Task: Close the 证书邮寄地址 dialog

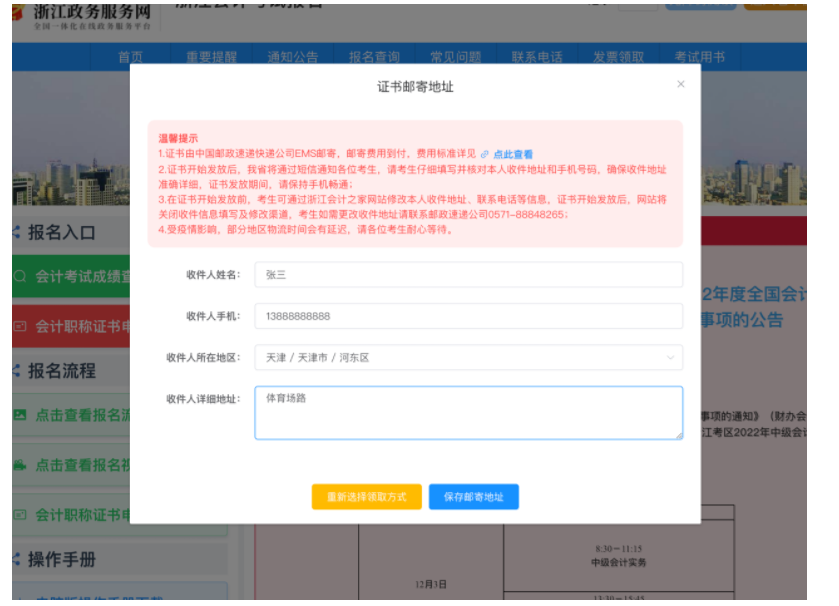Action: 681,85
